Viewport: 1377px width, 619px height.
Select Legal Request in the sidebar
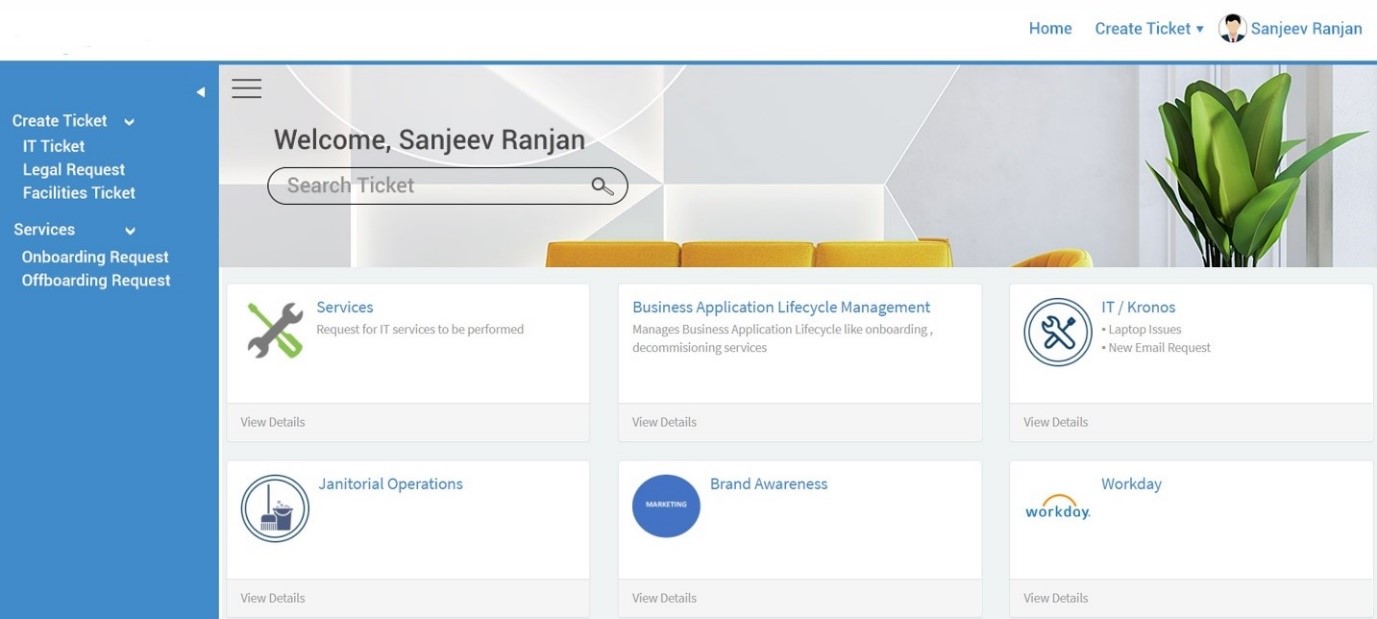pyautogui.click(x=75, y=168)
